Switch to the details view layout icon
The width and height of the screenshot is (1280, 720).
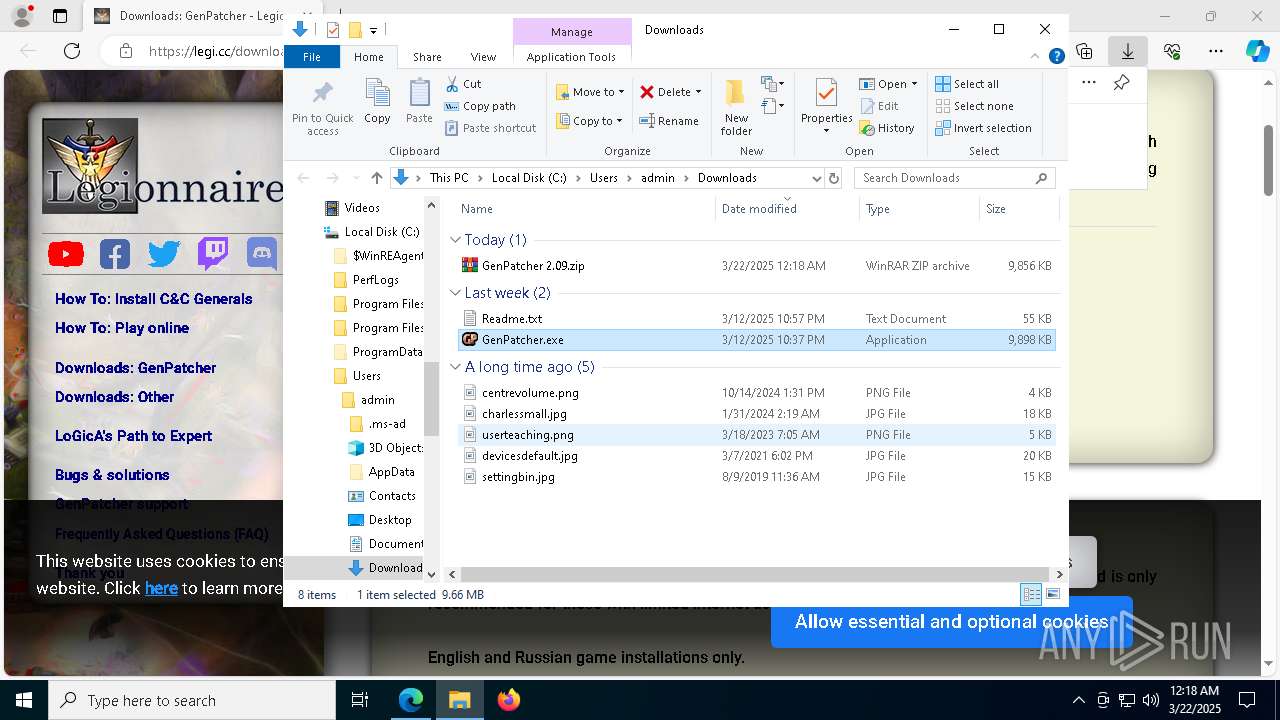point(1031,594)
